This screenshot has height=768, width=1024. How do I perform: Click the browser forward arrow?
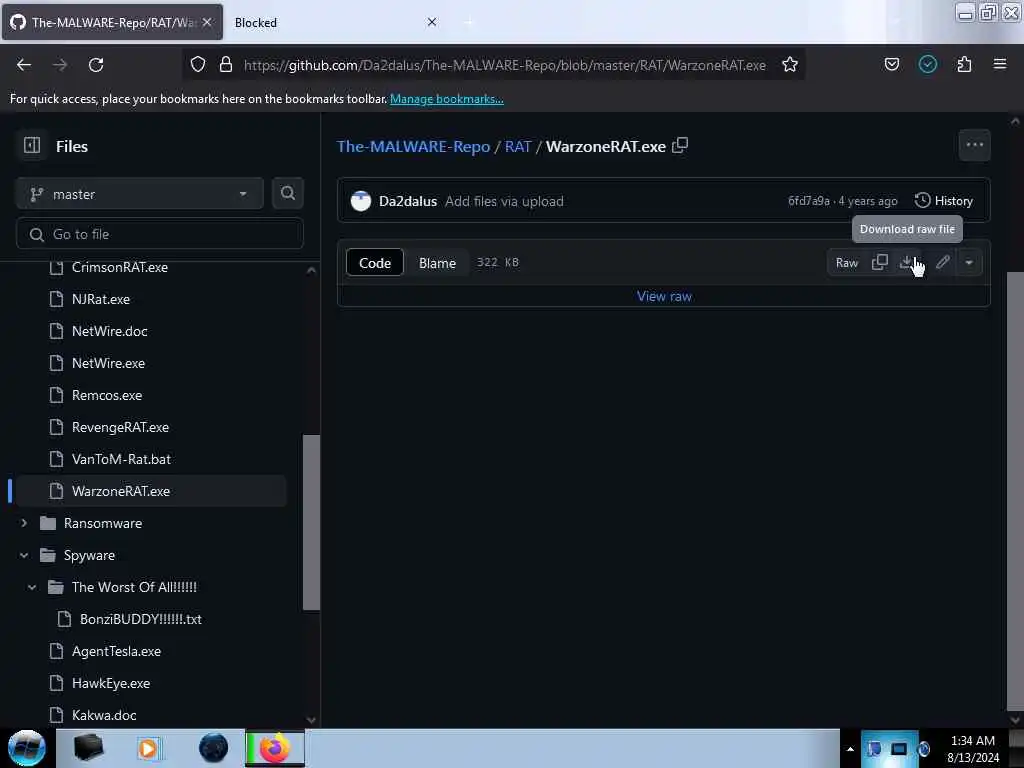[x=59, y=65]
